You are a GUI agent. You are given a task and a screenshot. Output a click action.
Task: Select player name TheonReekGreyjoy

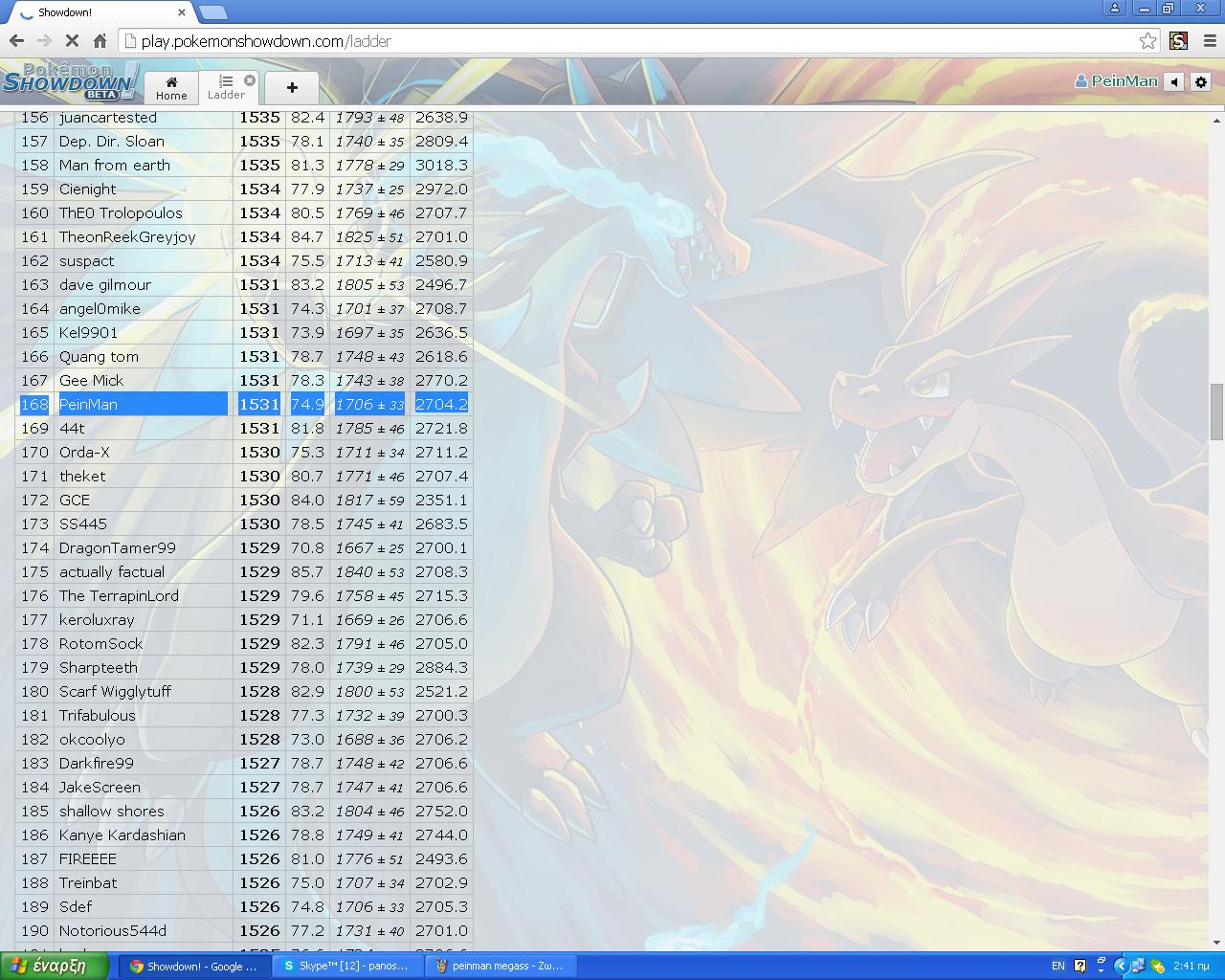pyautogui.click(x=127, y=236)
